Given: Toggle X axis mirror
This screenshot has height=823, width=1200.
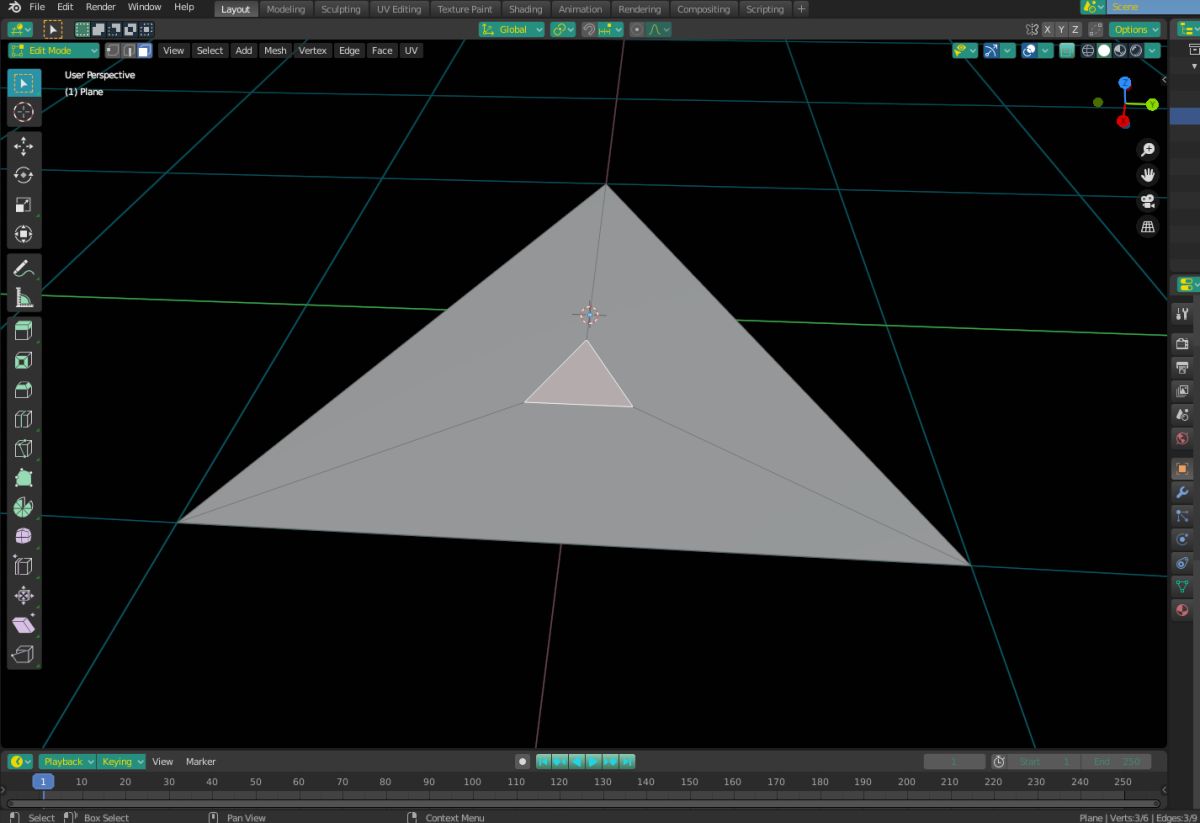Looking at the screenshot, I should coord(1047,30).
